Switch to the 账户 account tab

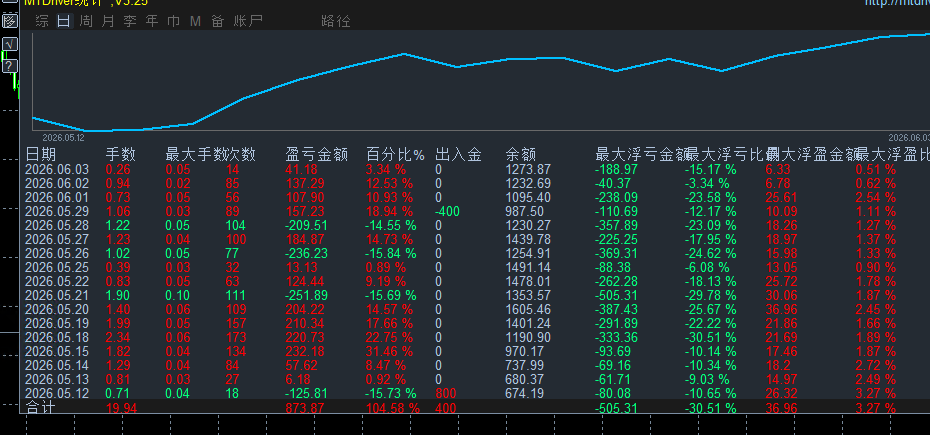tap(248, 22)
